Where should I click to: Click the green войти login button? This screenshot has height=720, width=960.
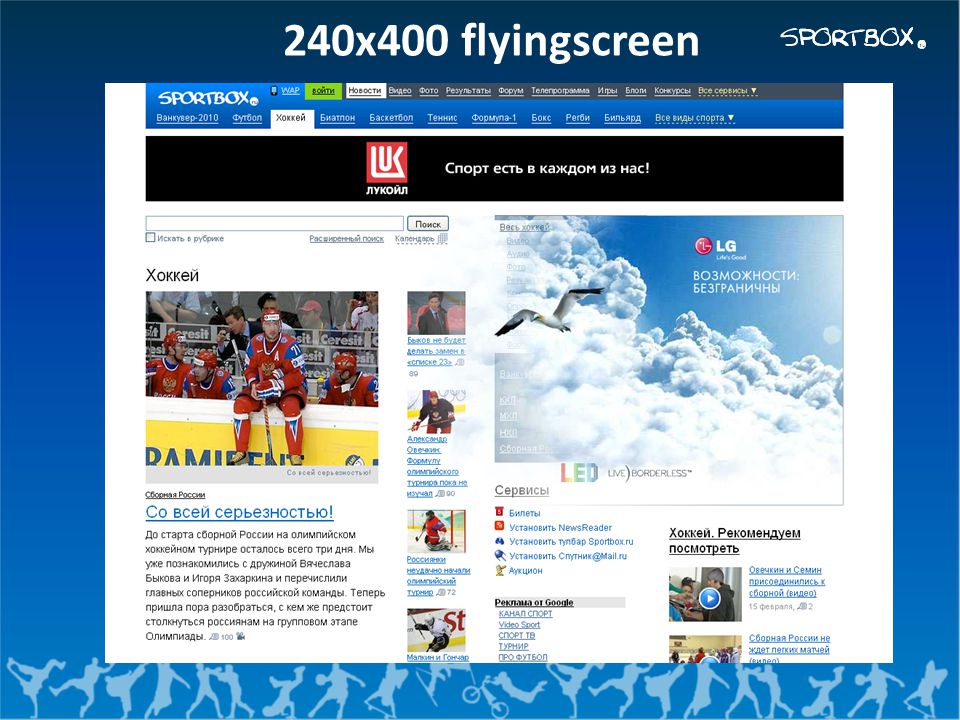pyautogui.click(x=323, y=91)
